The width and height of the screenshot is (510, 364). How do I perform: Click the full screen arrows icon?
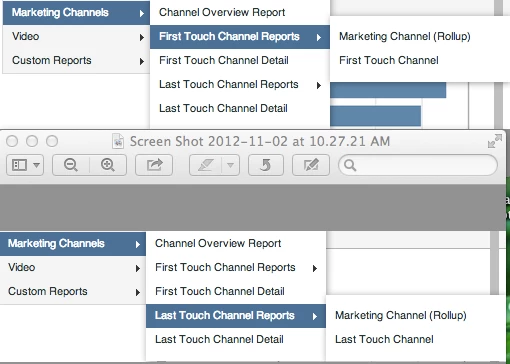click(495, 141)
